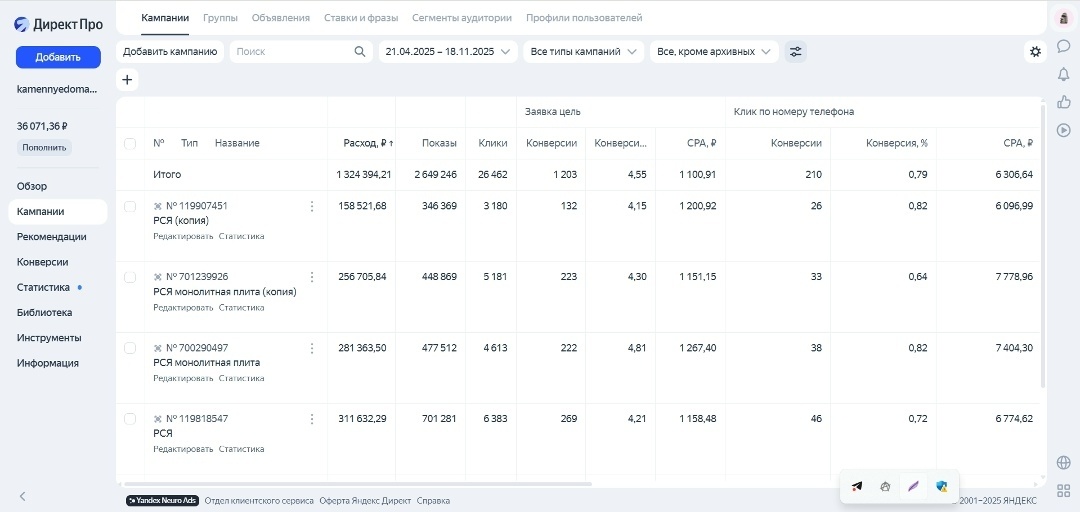
Task: Click the plus icon below Добавить кампанию
Action: [127, 80]
